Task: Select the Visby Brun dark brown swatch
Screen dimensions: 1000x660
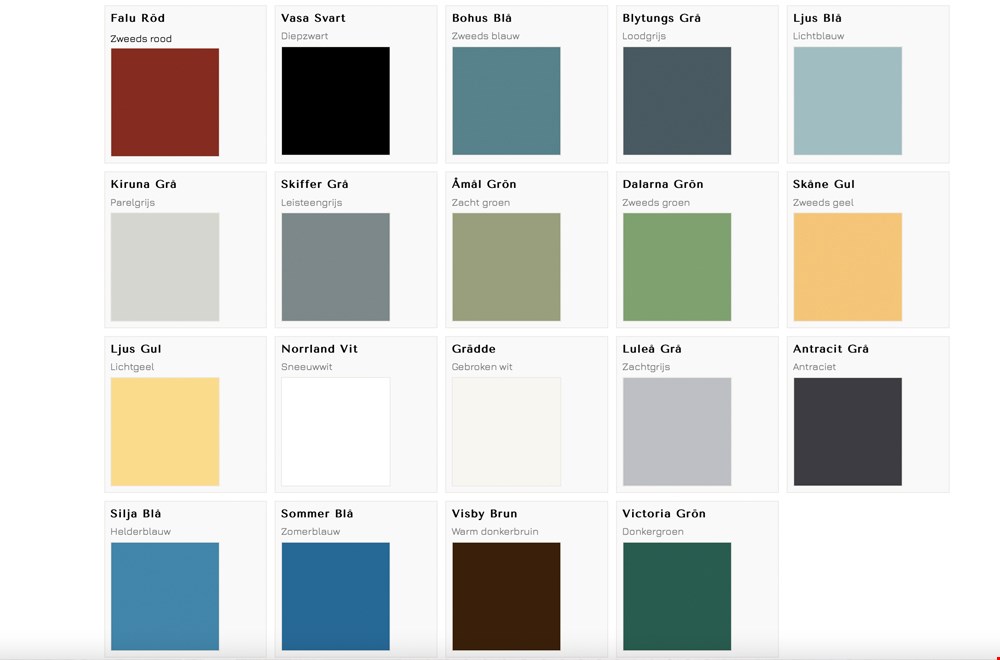Action: (506, 597)
